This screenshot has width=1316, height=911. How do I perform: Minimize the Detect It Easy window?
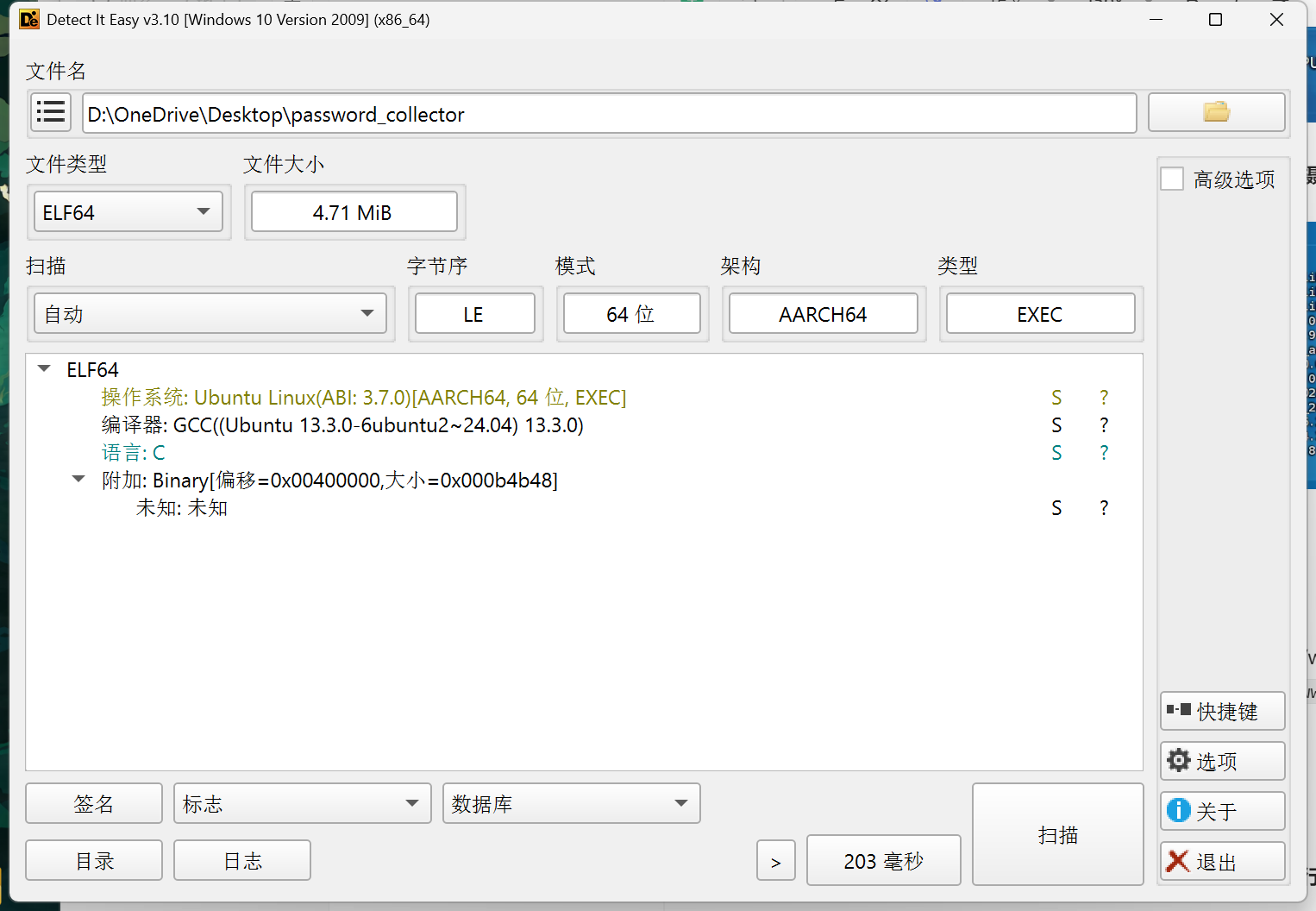tap(1156, 19)
